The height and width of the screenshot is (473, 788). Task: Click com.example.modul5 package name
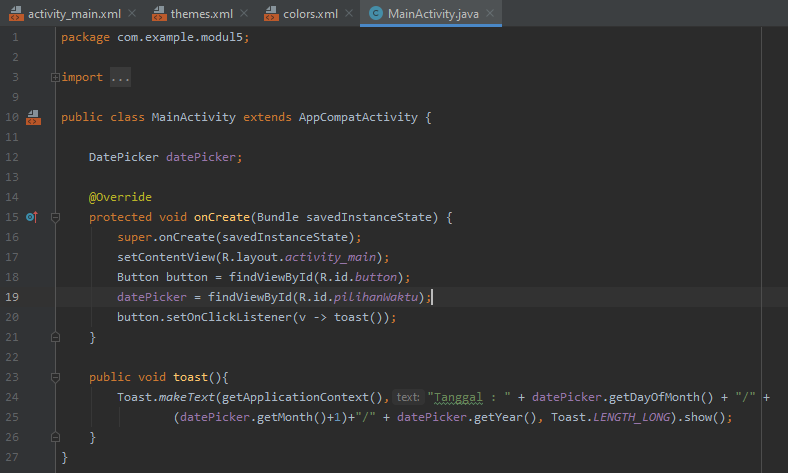tap(180, 37)
